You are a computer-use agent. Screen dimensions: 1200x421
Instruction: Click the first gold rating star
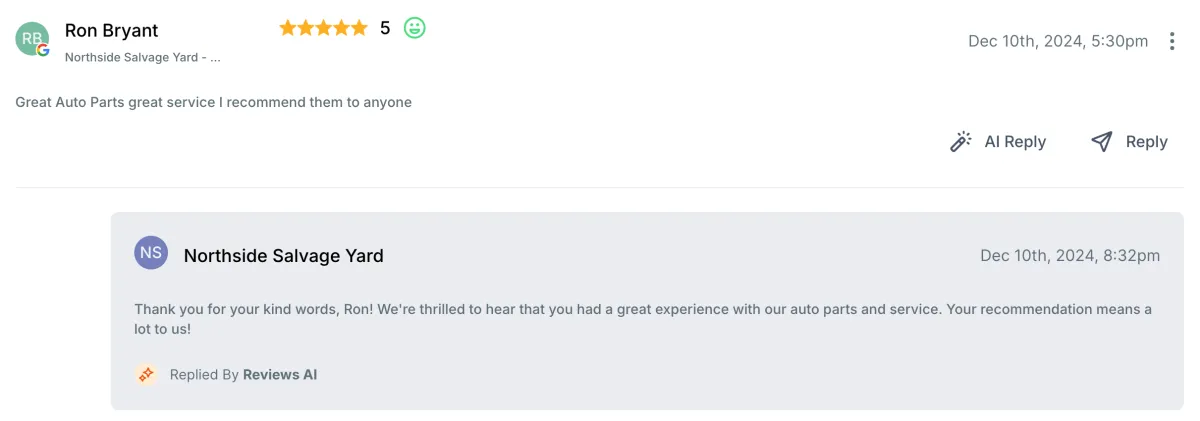[x=288, y=28]
